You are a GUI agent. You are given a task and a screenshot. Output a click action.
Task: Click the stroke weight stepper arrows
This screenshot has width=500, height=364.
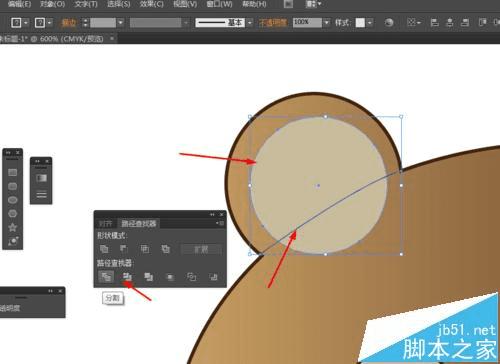point(85,23)
